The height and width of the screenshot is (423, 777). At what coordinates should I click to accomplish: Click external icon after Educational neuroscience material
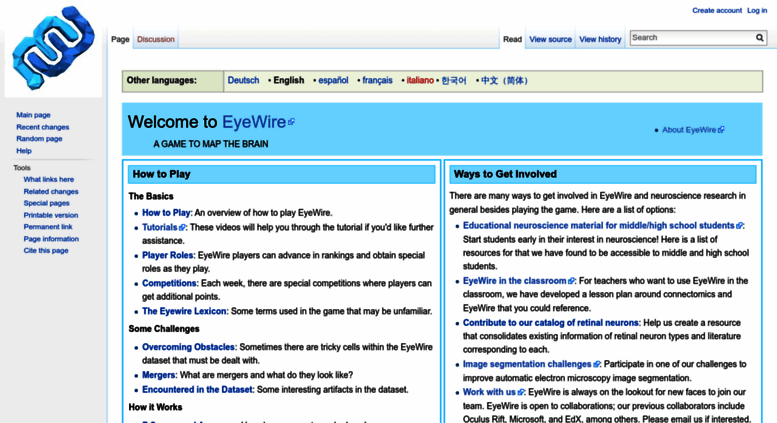click(739, 226)
